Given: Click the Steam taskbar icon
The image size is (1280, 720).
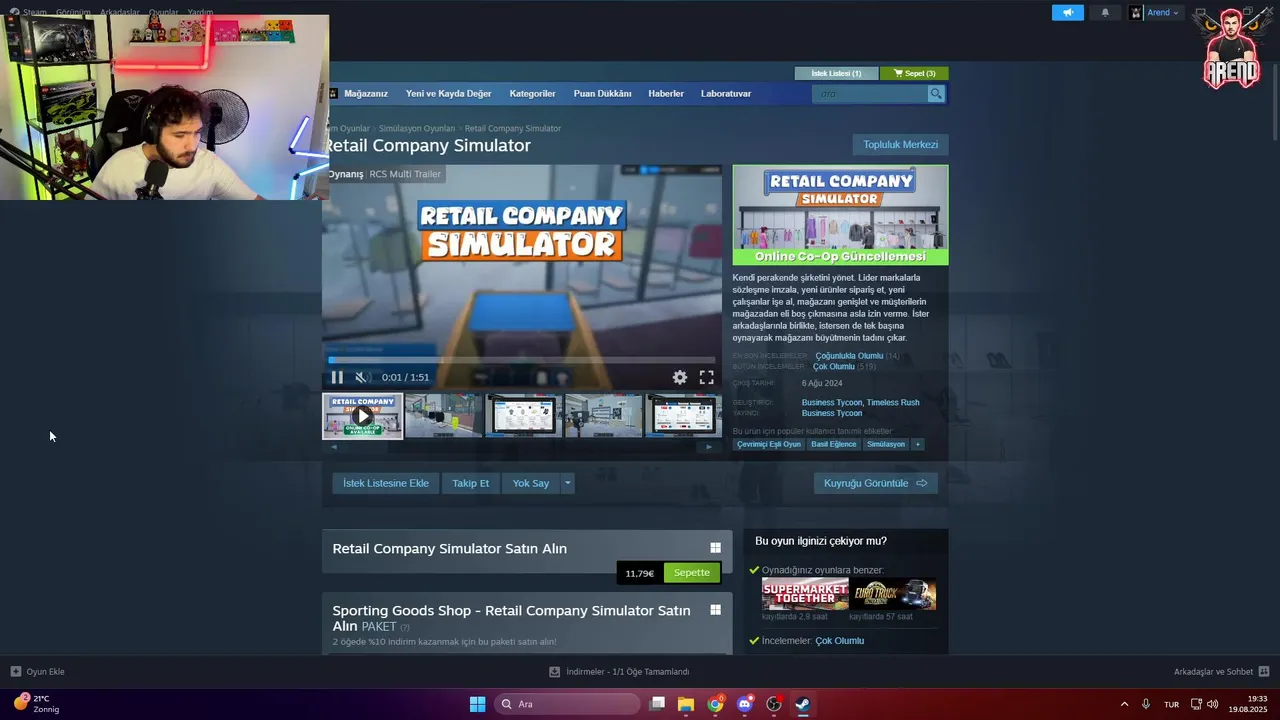Looking at the screenshot, I should 803,704.
